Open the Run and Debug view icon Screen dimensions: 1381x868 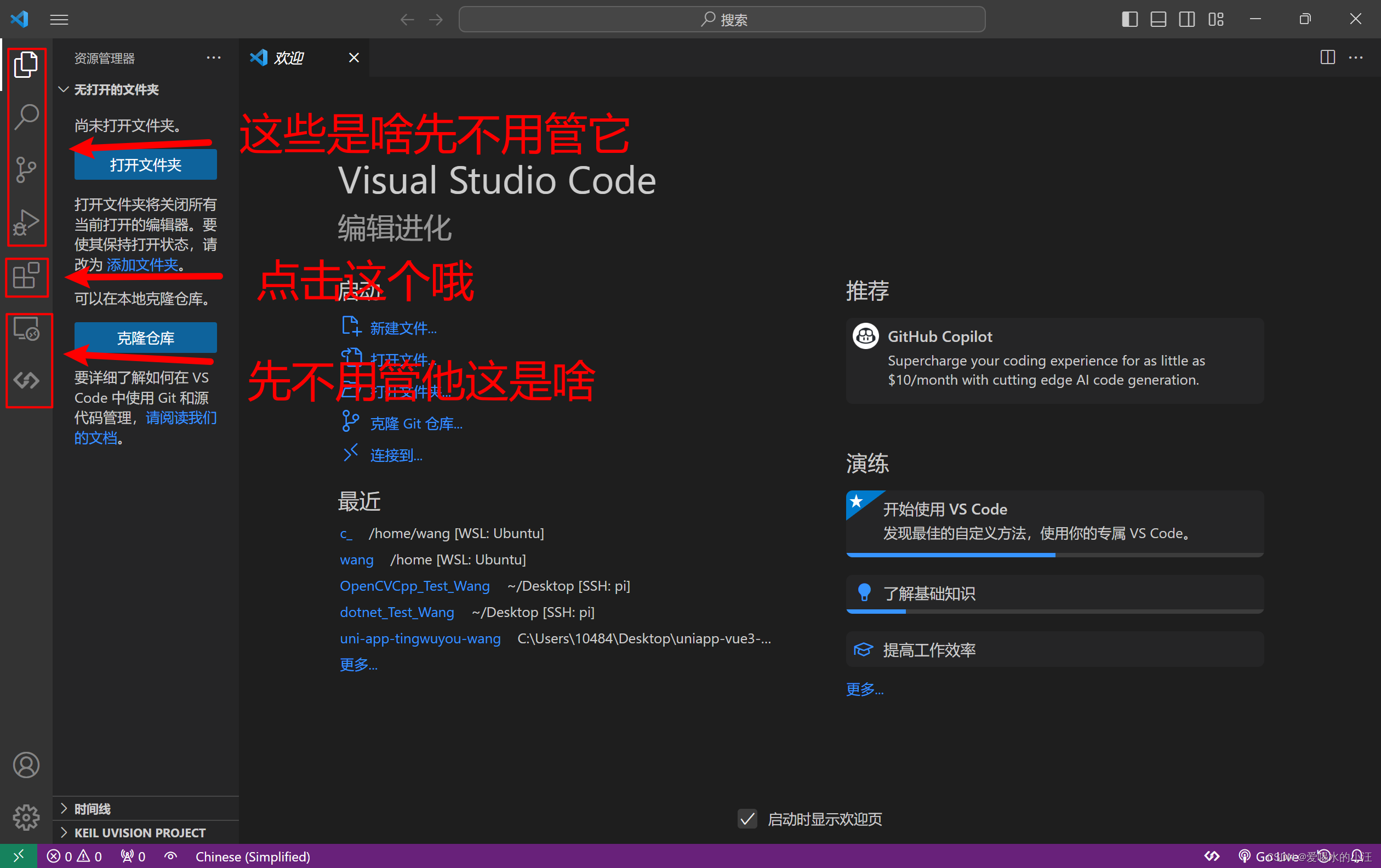point(26,222)
